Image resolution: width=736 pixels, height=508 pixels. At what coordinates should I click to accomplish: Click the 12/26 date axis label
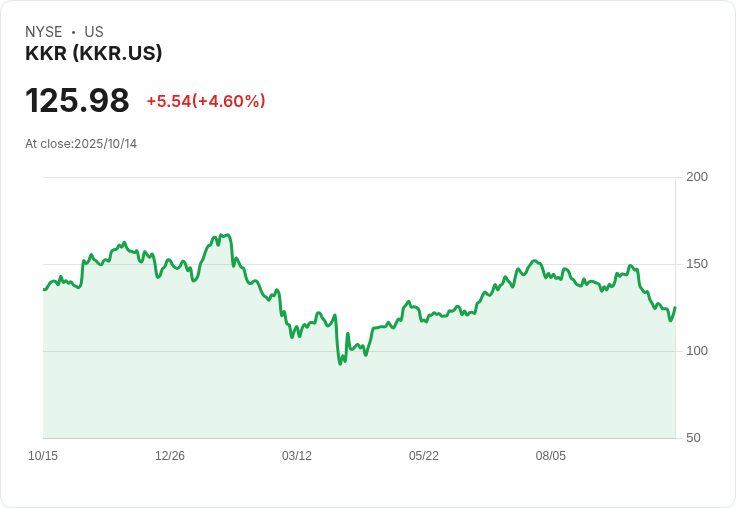tap(170, 456)
